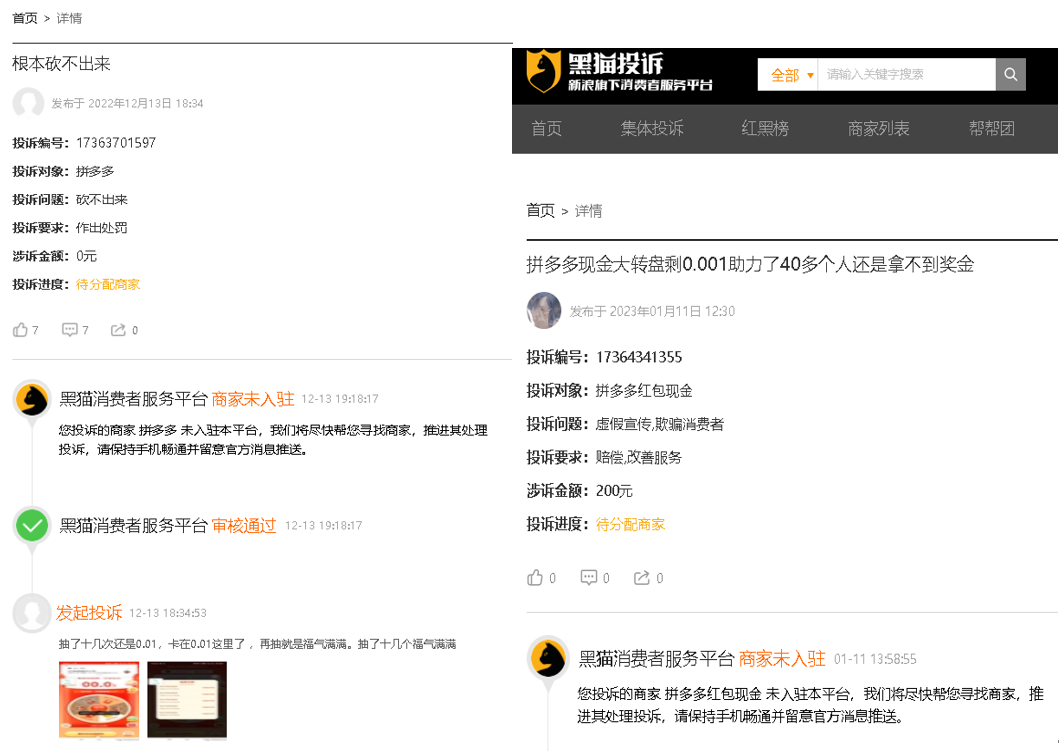Click the timestamp 01-11 13:58:55
The width and height of the screenshot is (1059, 755).
(x=875, y=659)
